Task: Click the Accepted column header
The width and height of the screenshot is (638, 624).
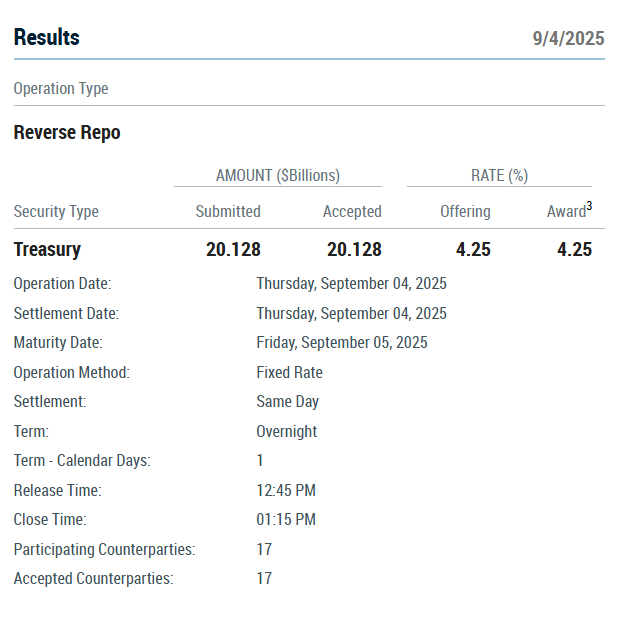Action: click(352, 212)
